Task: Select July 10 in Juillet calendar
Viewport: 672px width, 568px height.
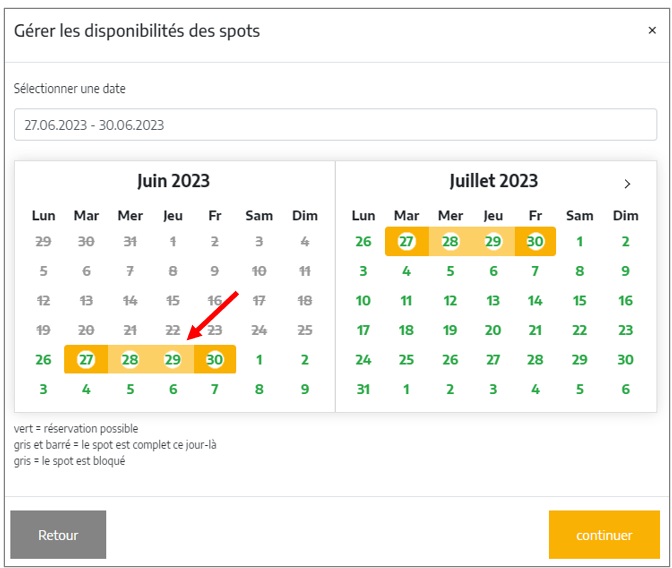Action: tap(363, 301)
